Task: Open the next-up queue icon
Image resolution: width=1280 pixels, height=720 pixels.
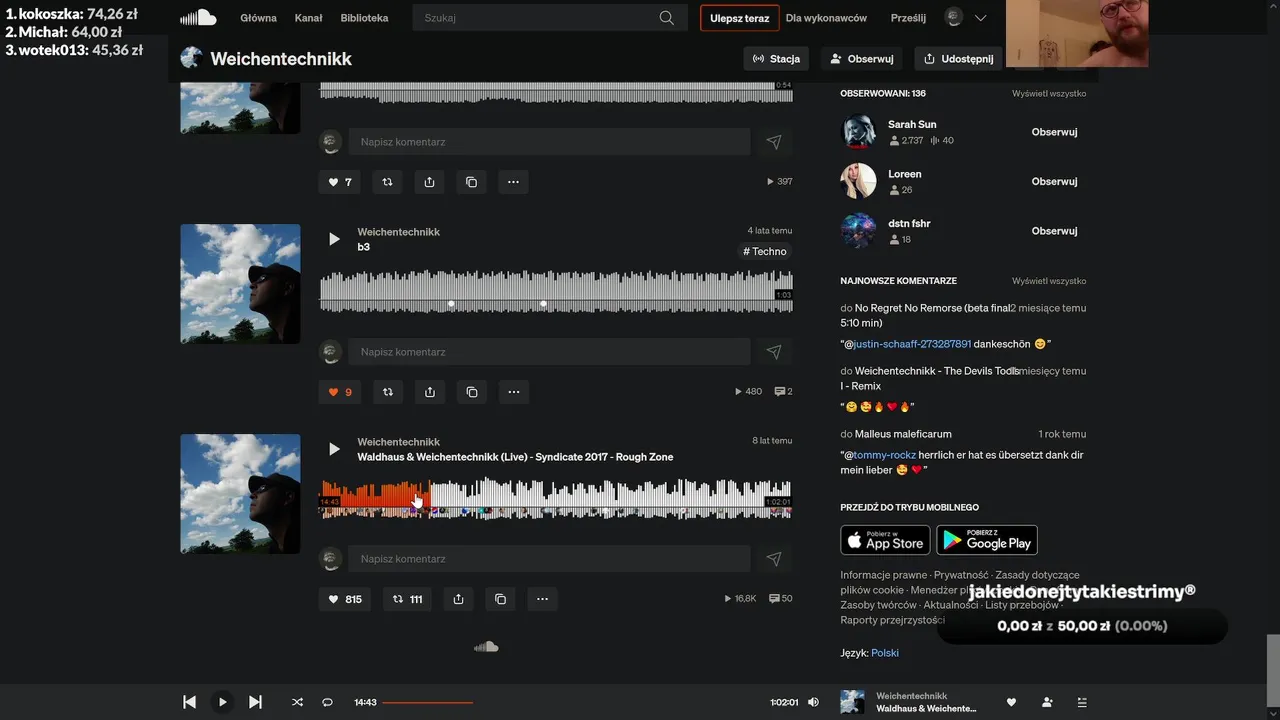Action: tap(1082, 702)
